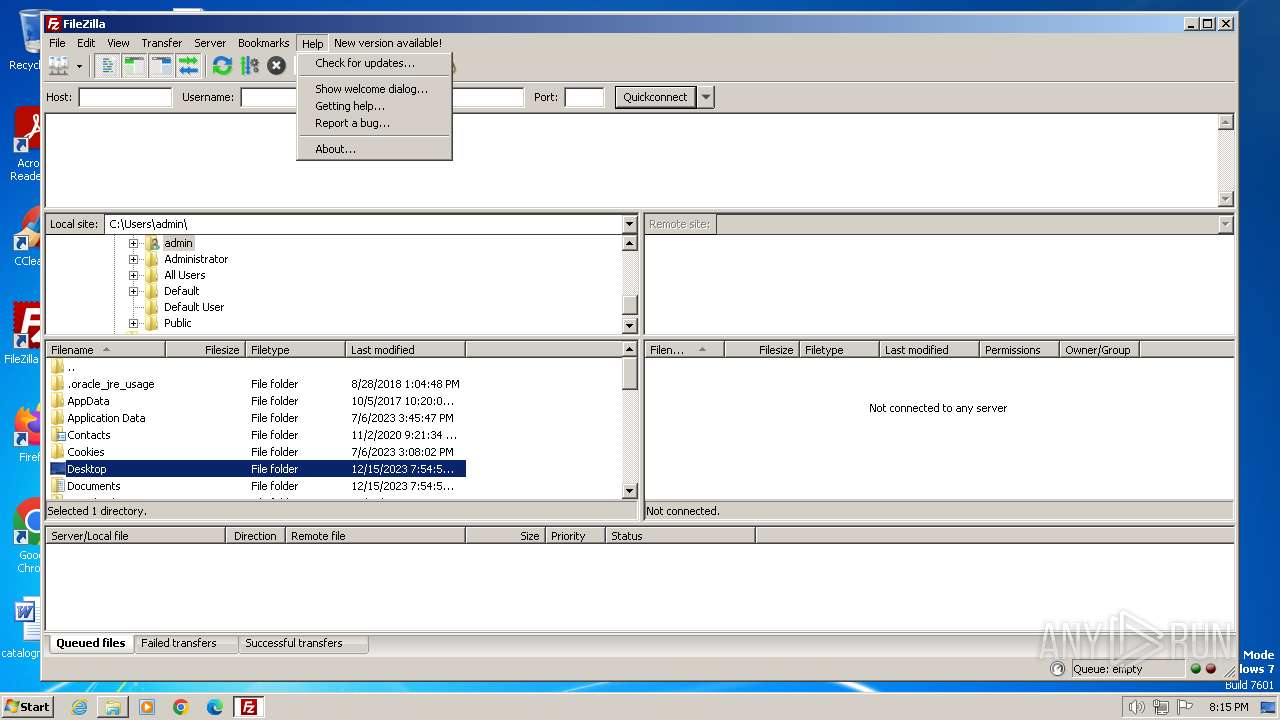Click red activity LED indicator

[1211, 669]
